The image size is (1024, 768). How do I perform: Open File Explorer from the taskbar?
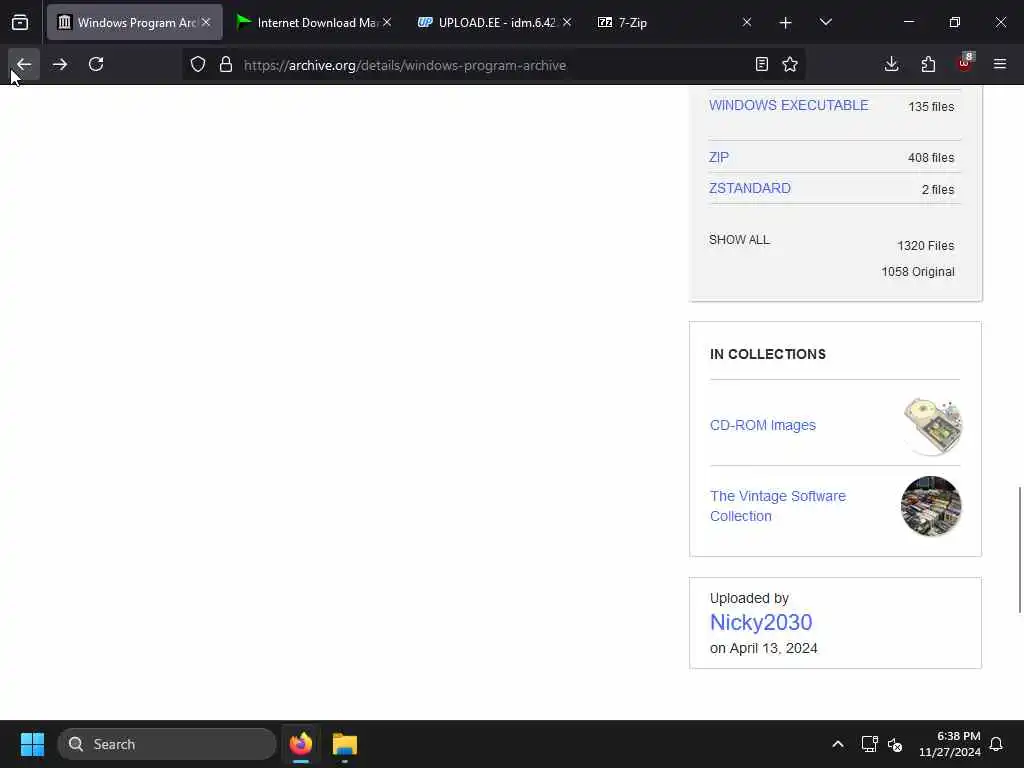(345, 744)
